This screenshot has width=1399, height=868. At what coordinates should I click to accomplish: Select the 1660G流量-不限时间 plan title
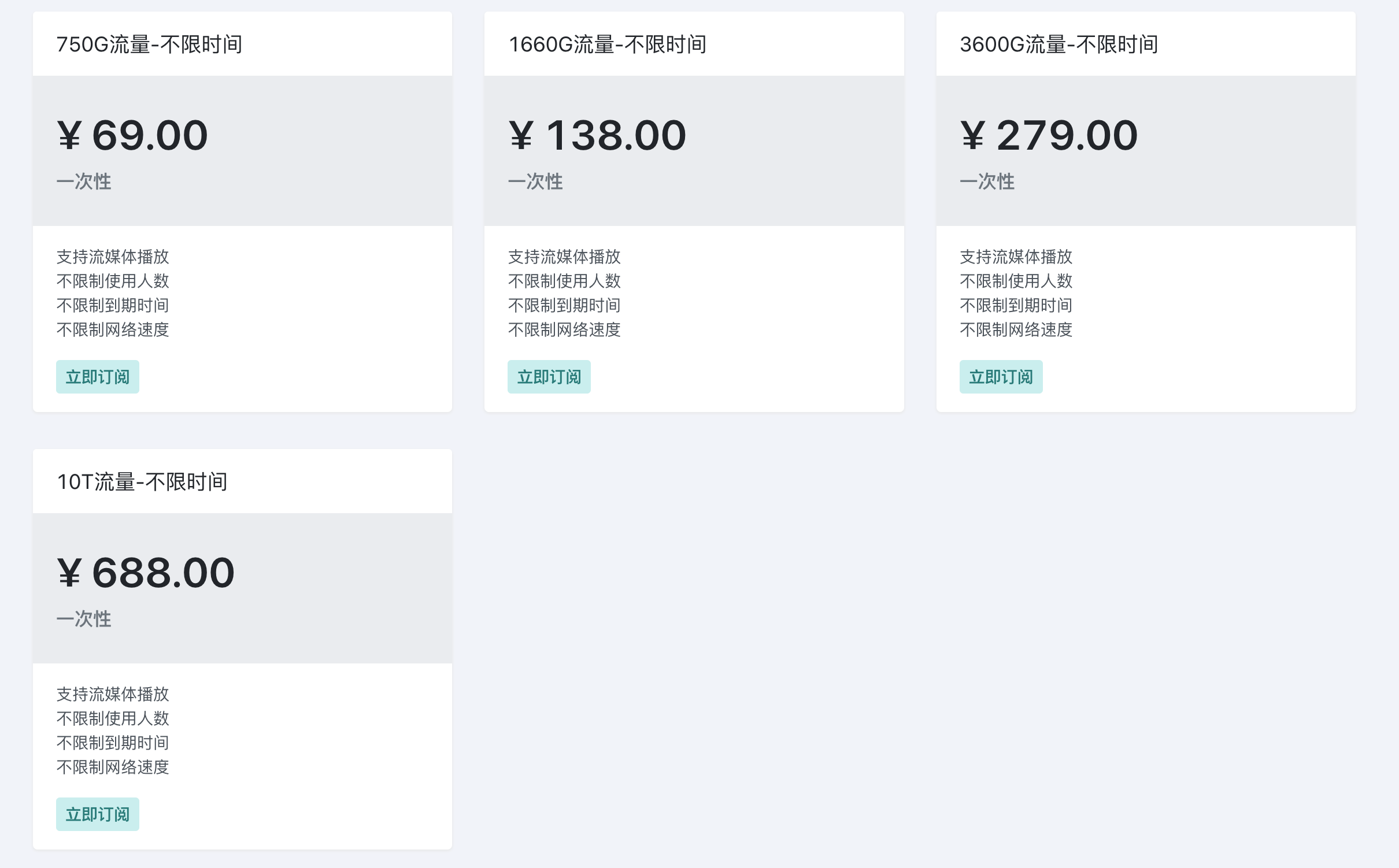[607, 44]
